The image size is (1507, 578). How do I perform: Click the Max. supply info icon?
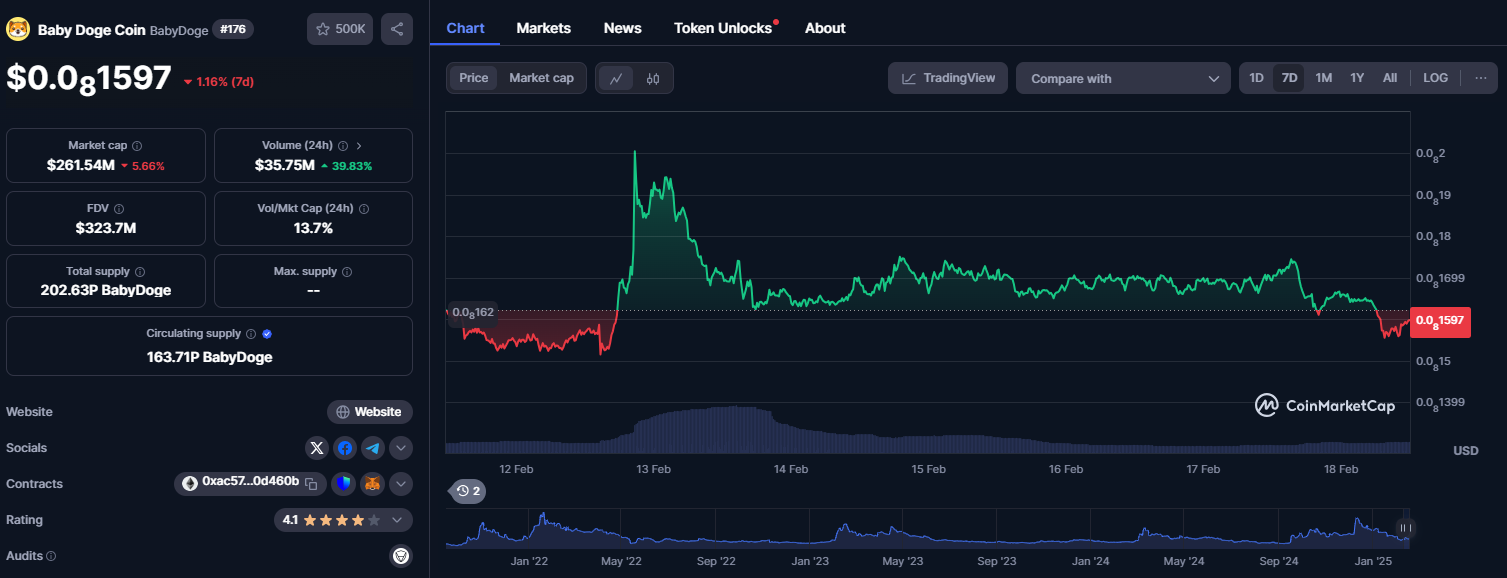(x=347, y=272)
